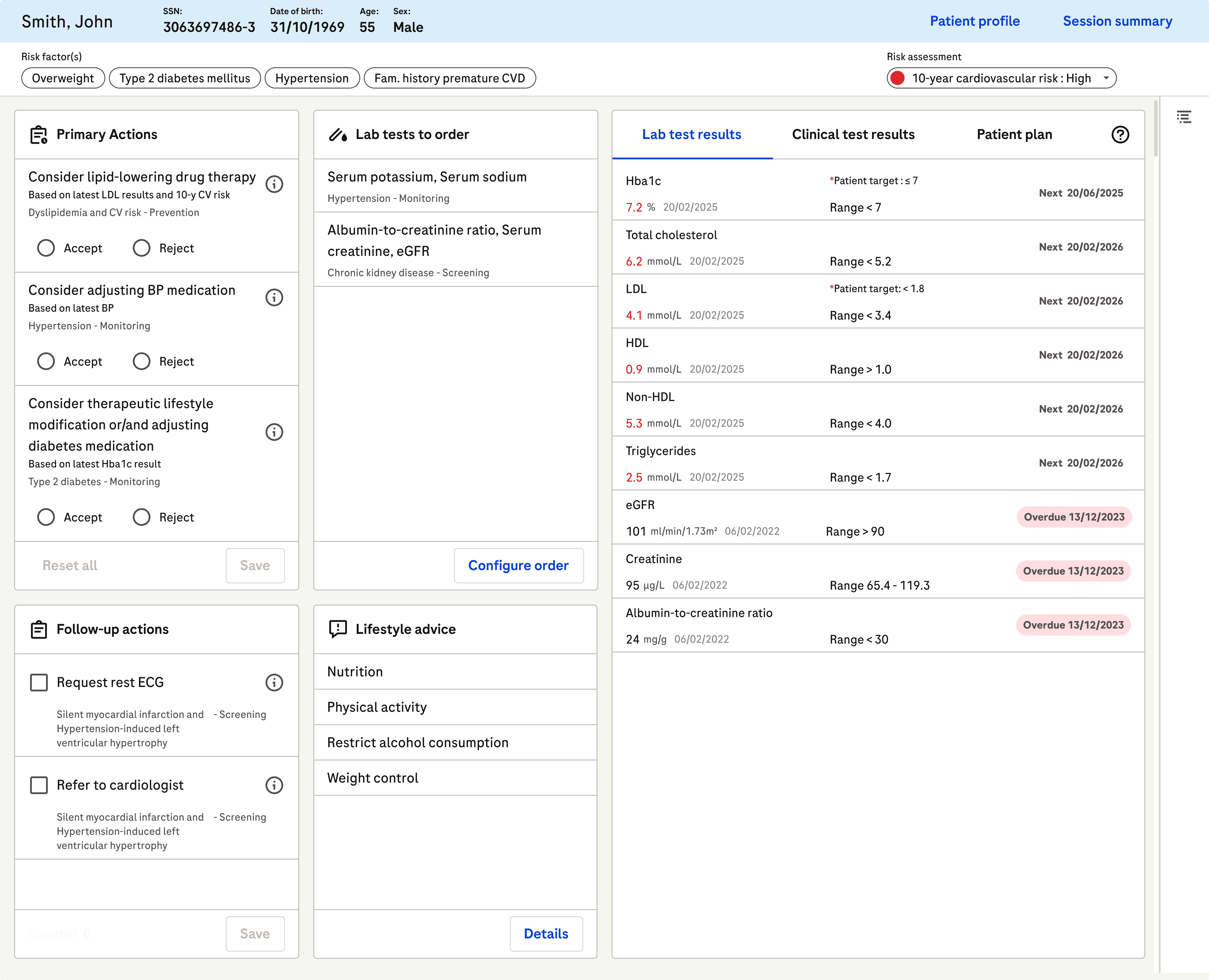The image size is (1209, 980).
Task: Open the list outline sidebar icon
Action: (1184, 117)
